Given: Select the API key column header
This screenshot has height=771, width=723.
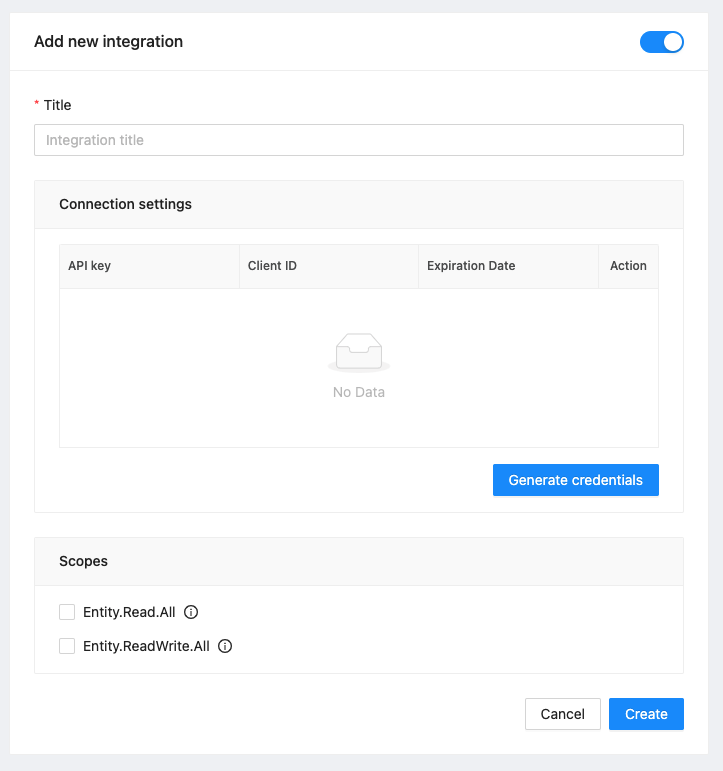Looking at the screenshot, I should 150,266.
